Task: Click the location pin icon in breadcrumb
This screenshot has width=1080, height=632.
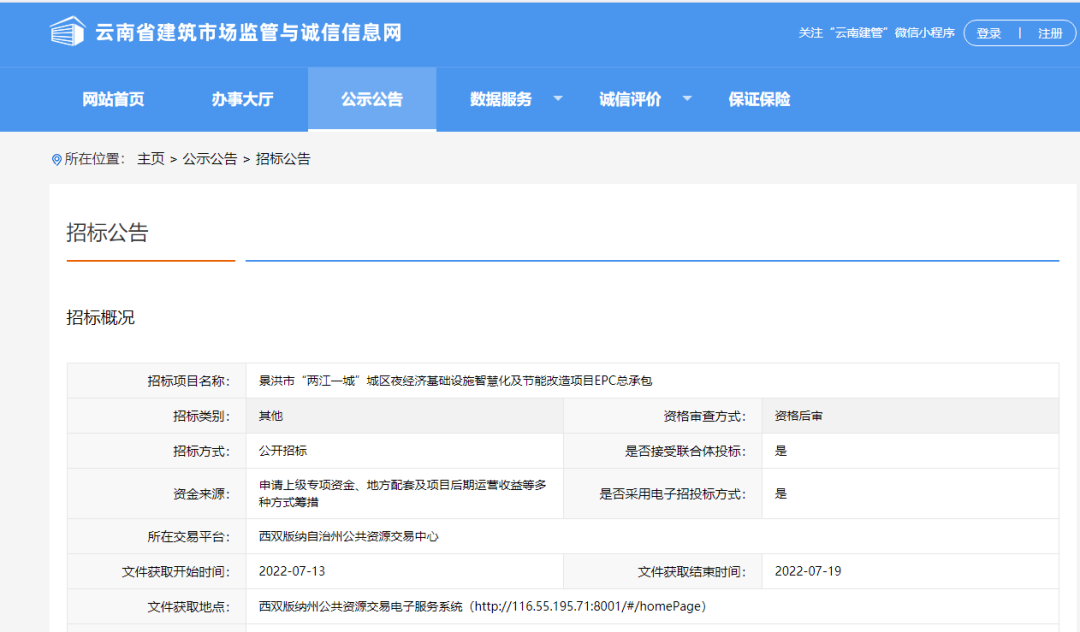Action: tap(56, 160)
